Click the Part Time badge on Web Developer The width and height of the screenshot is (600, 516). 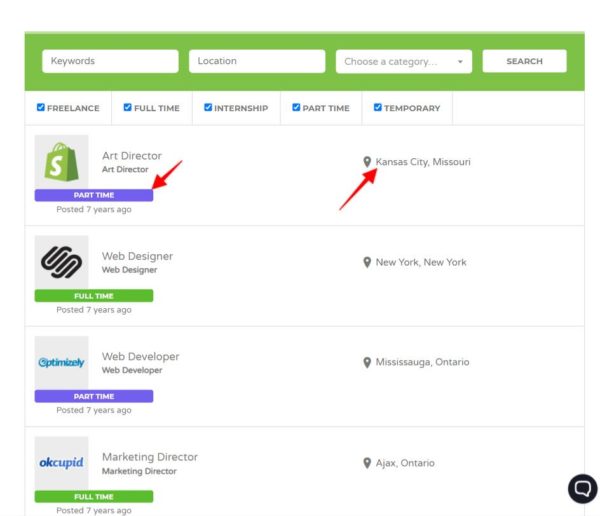tap(94, 396)
